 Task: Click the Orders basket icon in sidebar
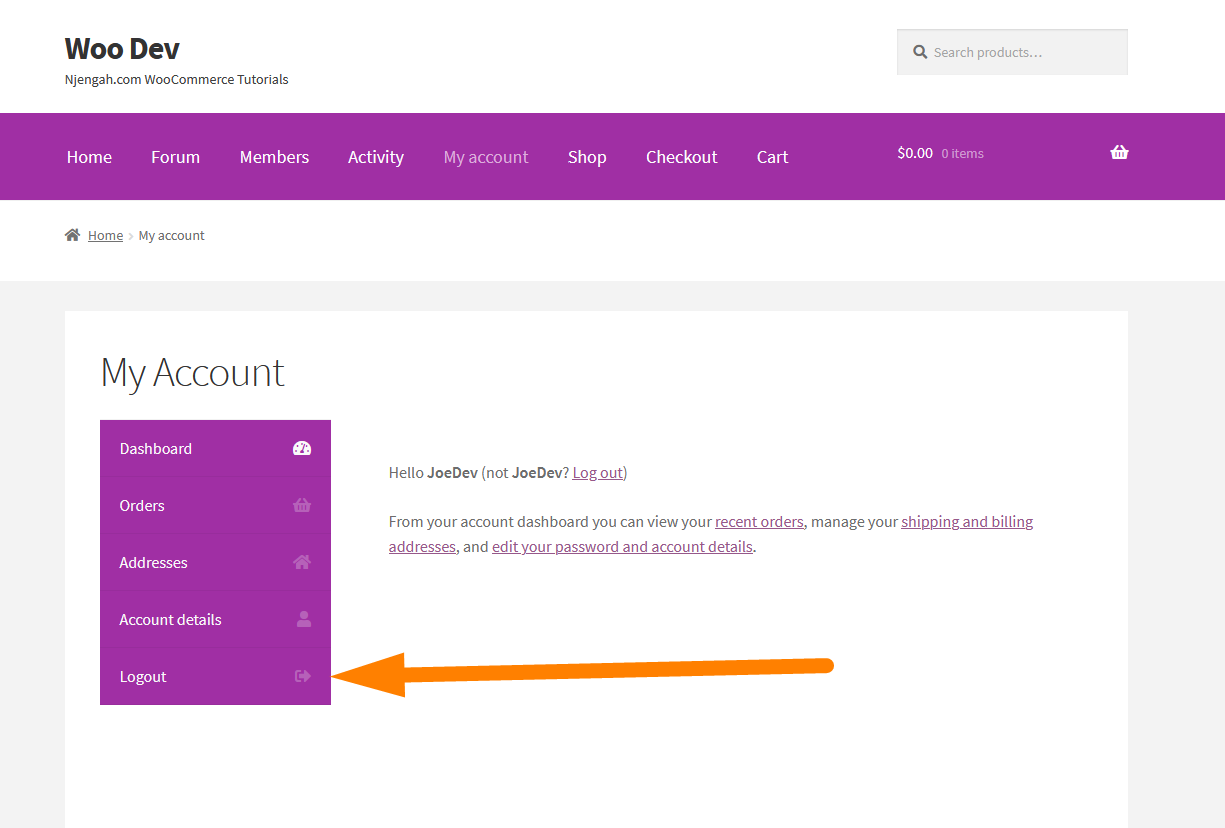(x=302, y=505)
